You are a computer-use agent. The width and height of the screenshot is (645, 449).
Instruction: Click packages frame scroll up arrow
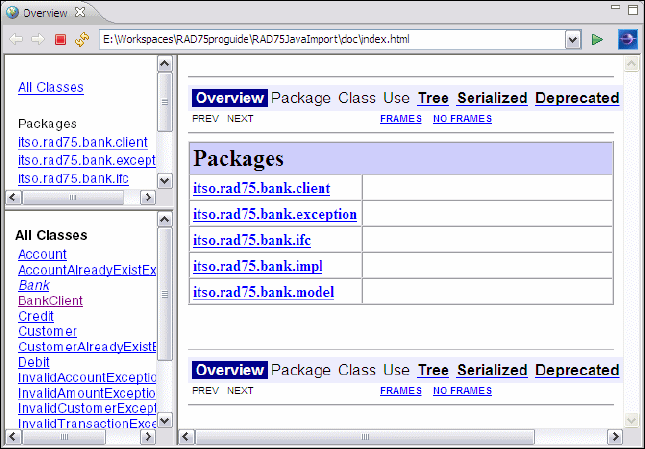pyautogui.click(x=165, y=64)
